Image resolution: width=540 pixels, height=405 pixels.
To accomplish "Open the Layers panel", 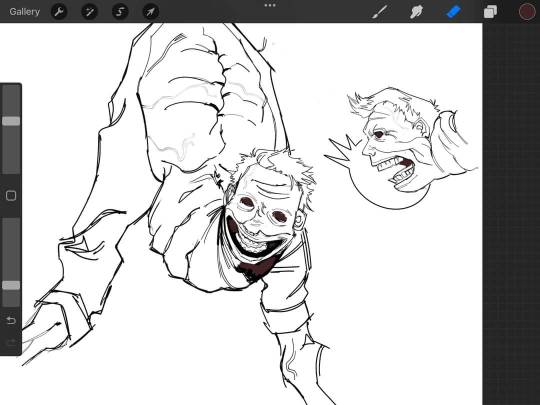I will coord(490,12).
